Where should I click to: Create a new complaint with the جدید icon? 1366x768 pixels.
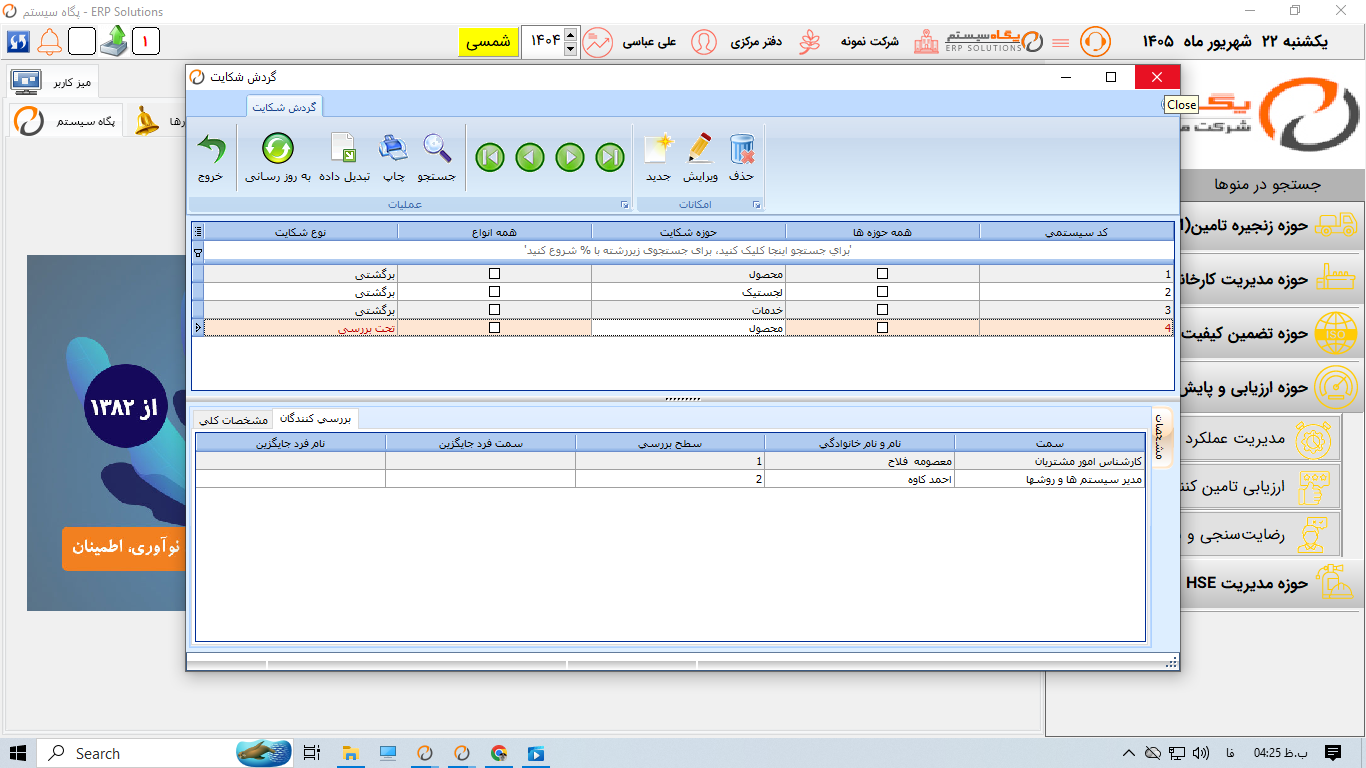tap(658, 149)
